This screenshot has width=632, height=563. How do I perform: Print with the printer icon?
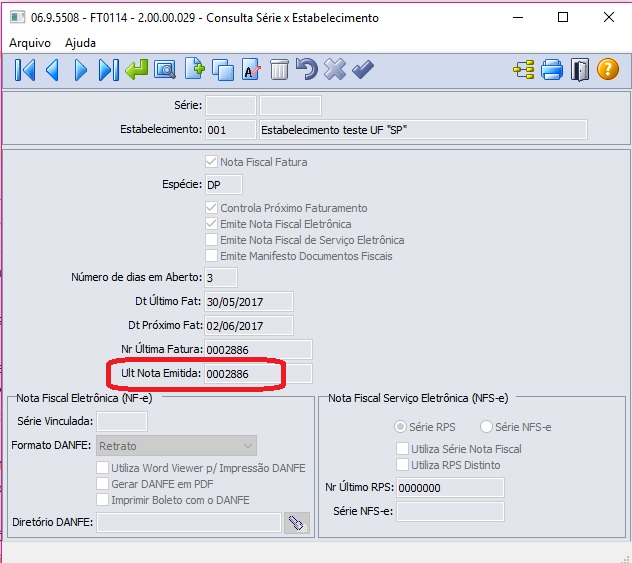coord(552,69)
